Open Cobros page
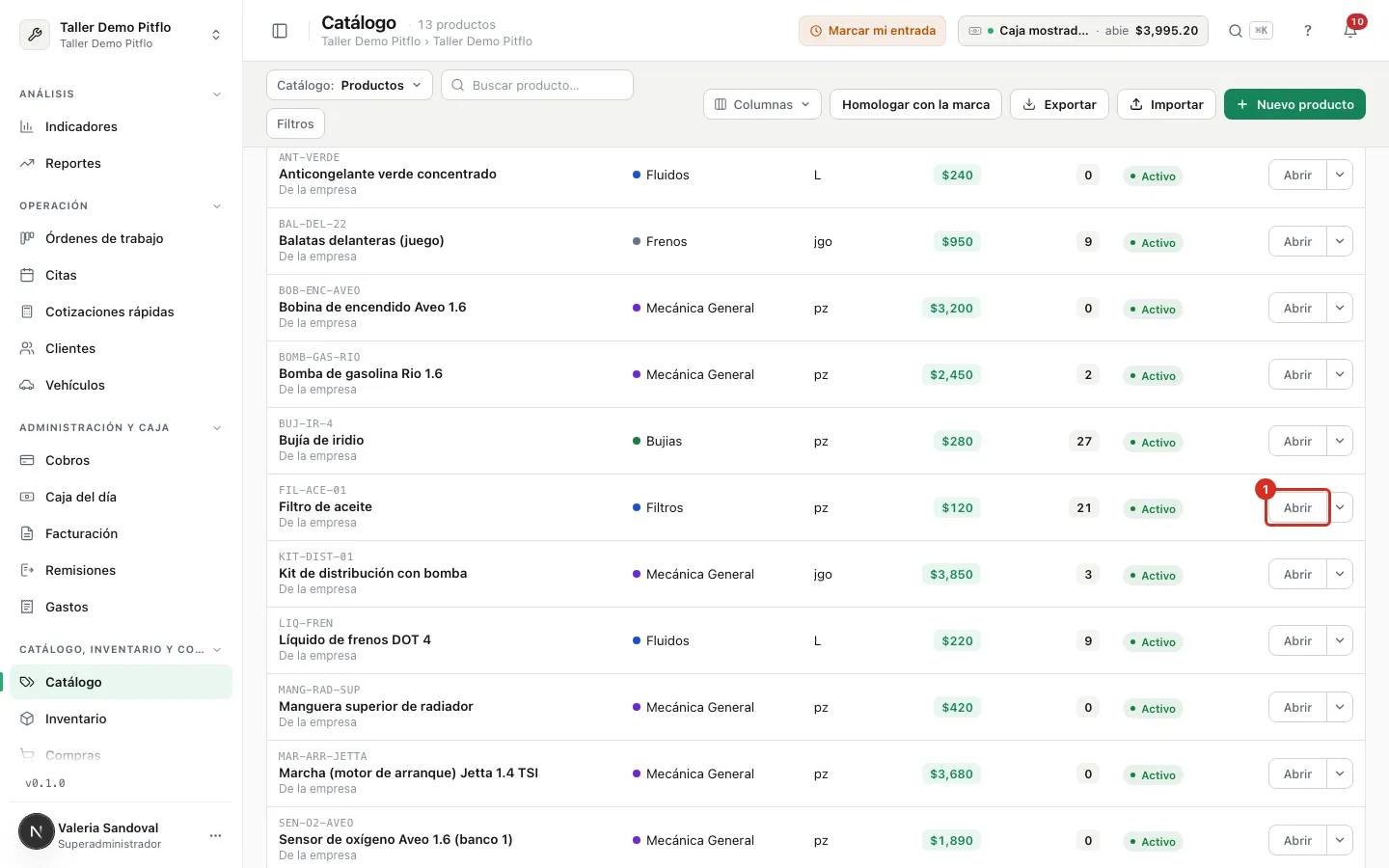This screenshot has height=868, width=1389. click(121, 460)
